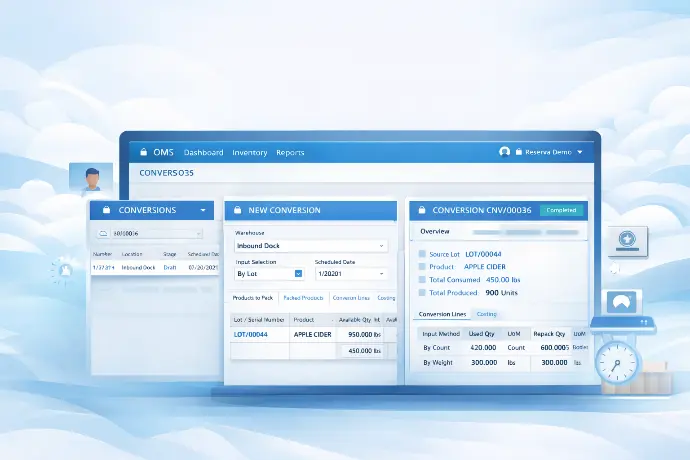
Task: Click the By Weight row label
Action: pos(438,363)
